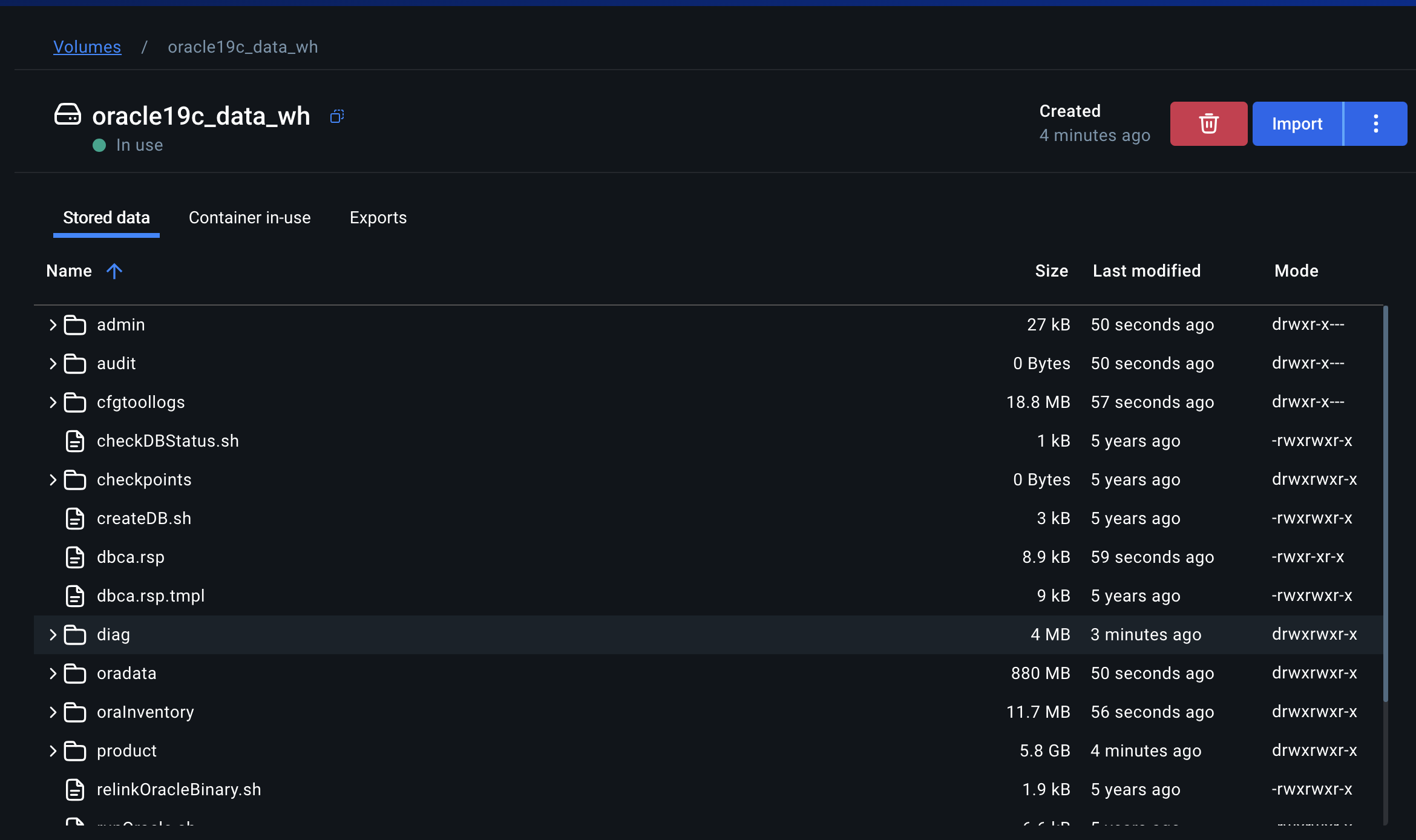Click the Name sort arrow icon
Screen dimensions: 1416x840
click(x=114, y=271)
